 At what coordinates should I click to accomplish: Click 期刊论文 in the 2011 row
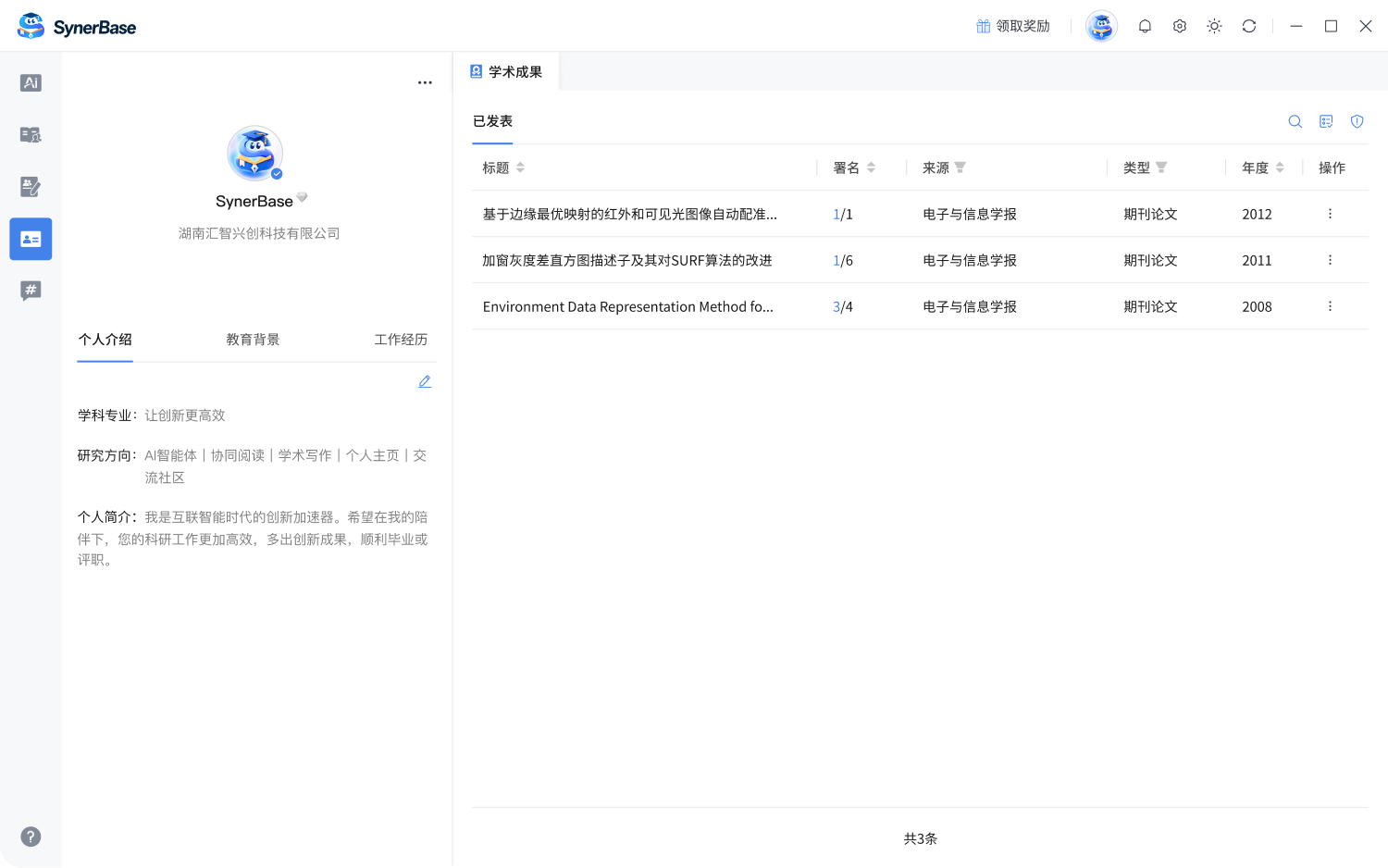coord(1150,260)
